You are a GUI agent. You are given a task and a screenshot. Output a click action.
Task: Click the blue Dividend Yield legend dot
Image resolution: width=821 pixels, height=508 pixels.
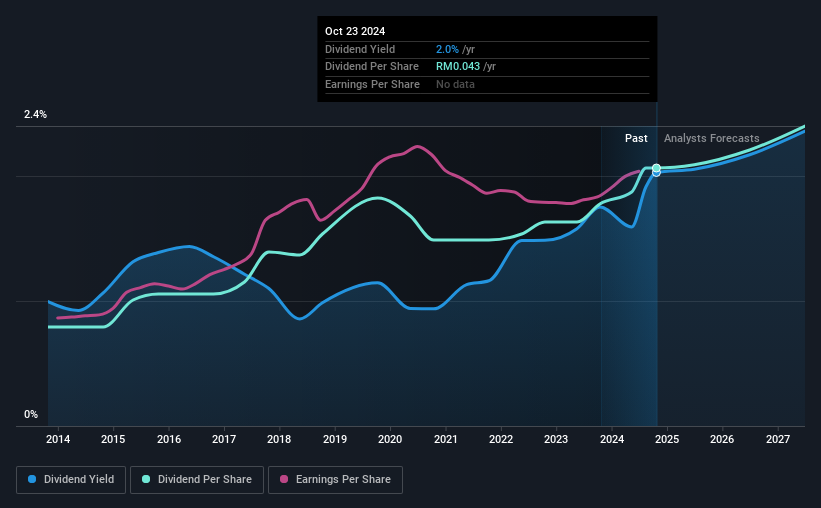(x=32, y=479)
